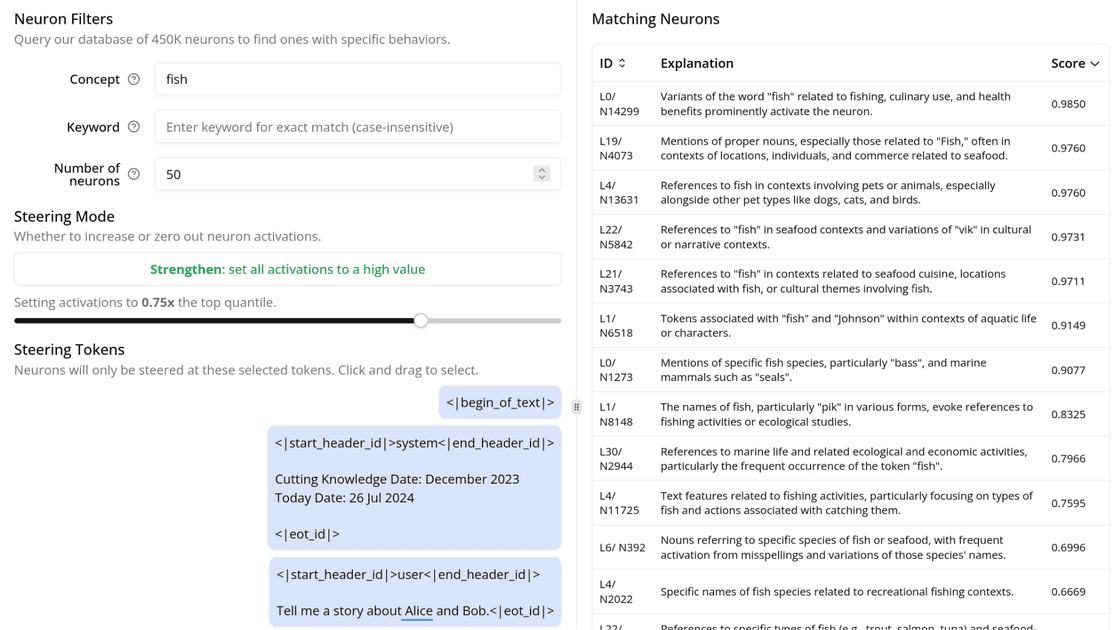Click the ID column sort arrows icon

click(x=622, y=63)
